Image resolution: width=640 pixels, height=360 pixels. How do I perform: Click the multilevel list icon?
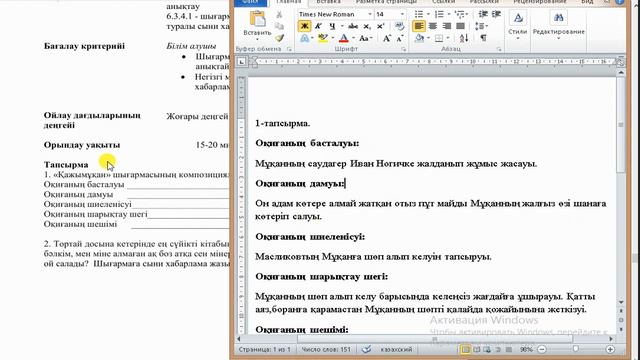(460, 14)
